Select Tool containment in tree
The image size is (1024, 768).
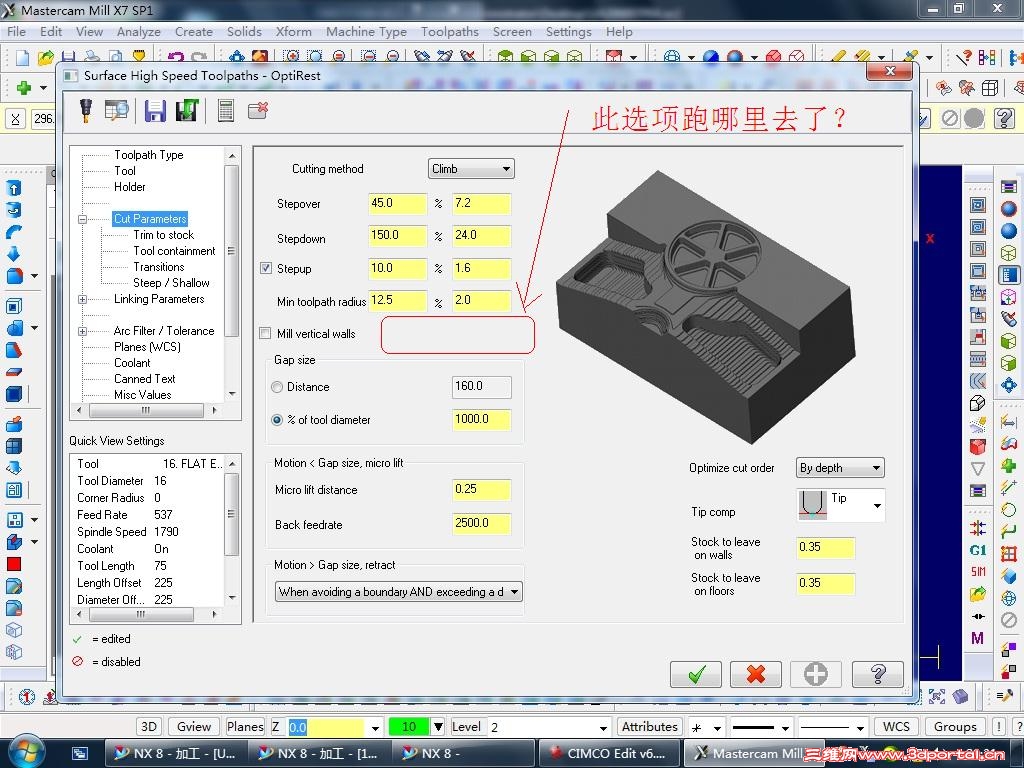pyautogui.click(x=174, y=251)
